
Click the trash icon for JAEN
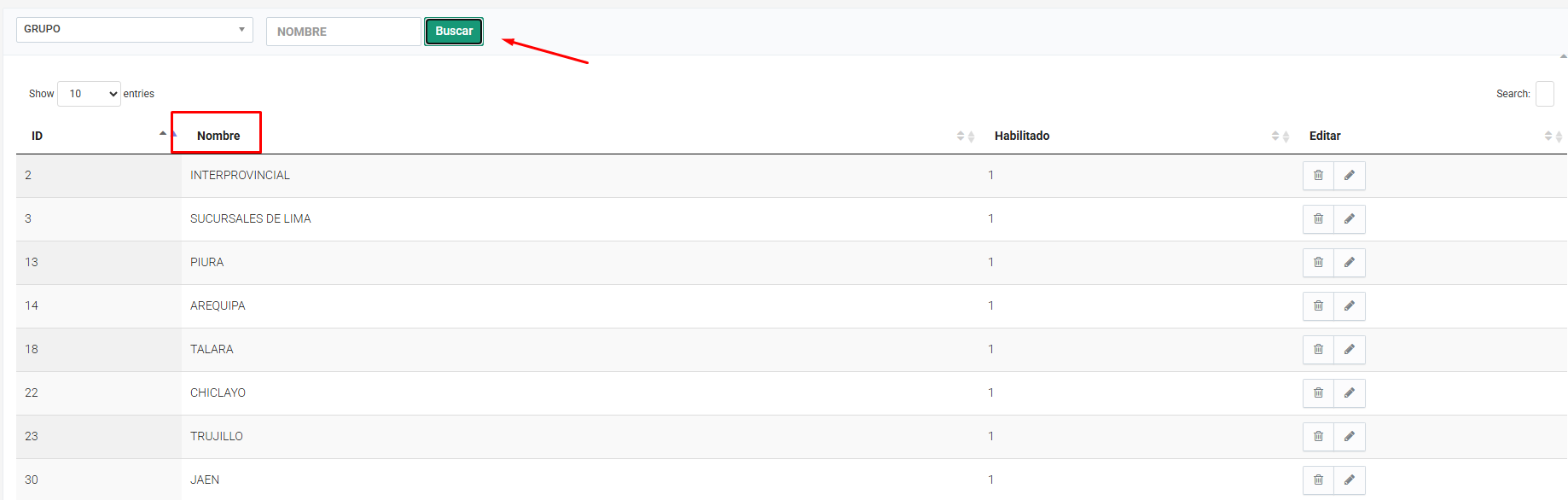click(1318, 480)
